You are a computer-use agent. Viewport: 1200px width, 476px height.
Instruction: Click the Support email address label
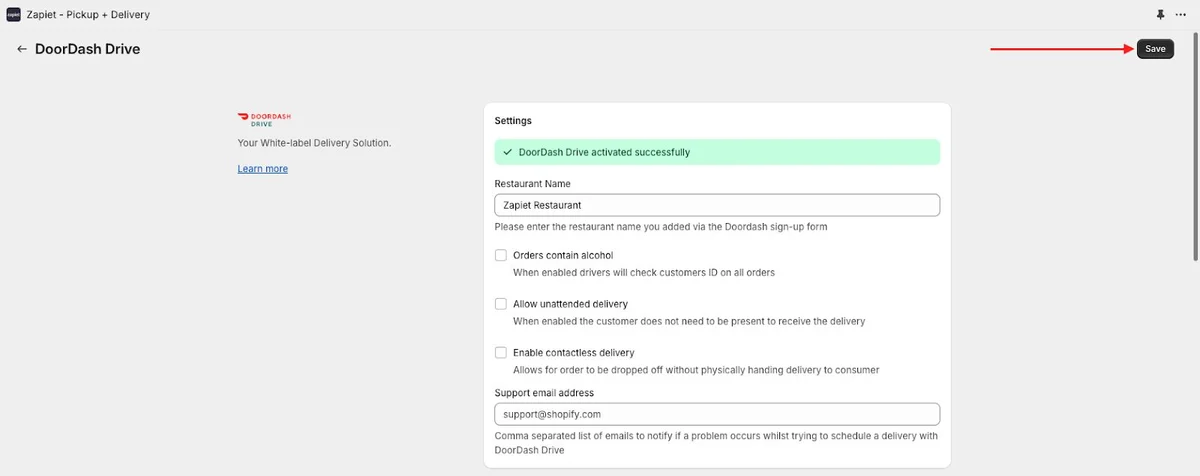click(x=544, y=393)
